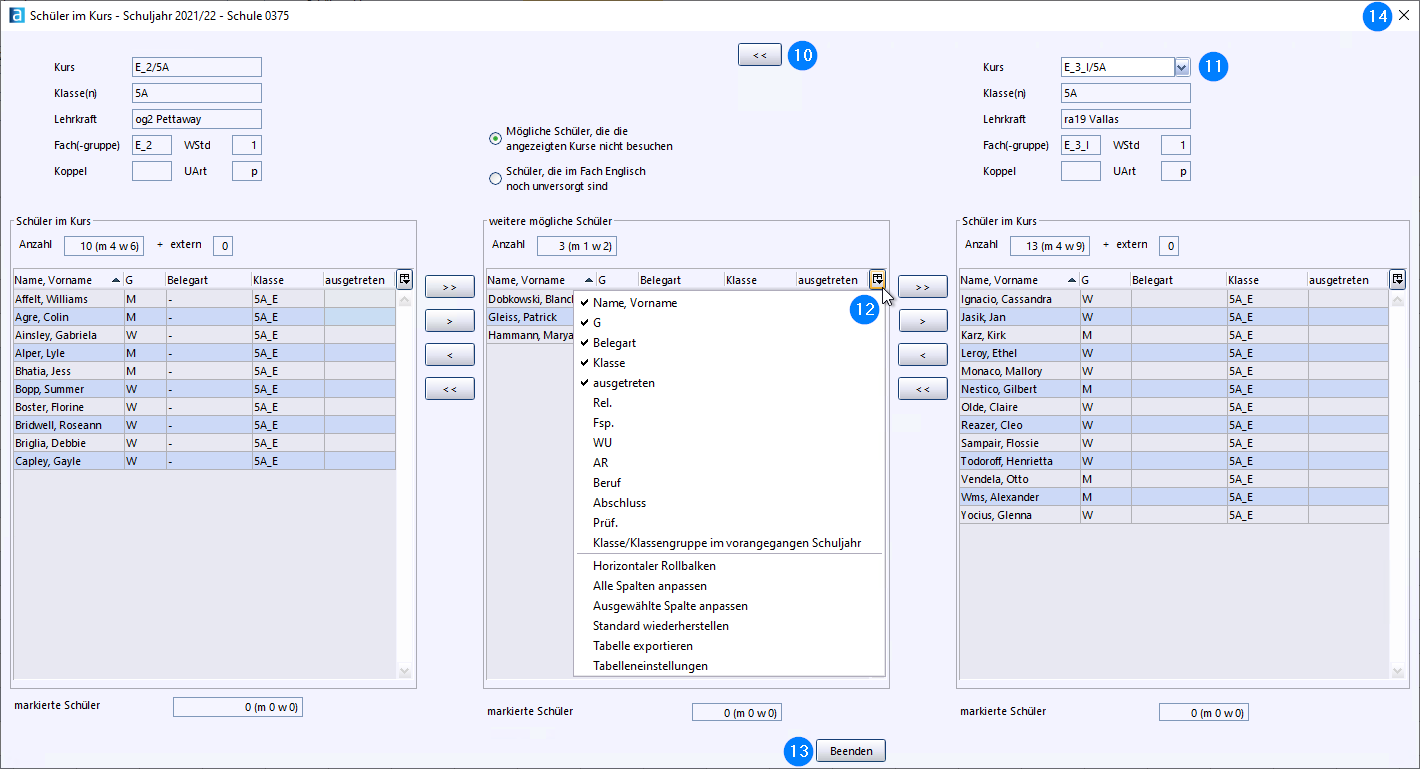This screenshot has height=769, width=1420.
Task: Choose 'Alle Spalten anpassen' menu entry
Action: tap(729, 586)
